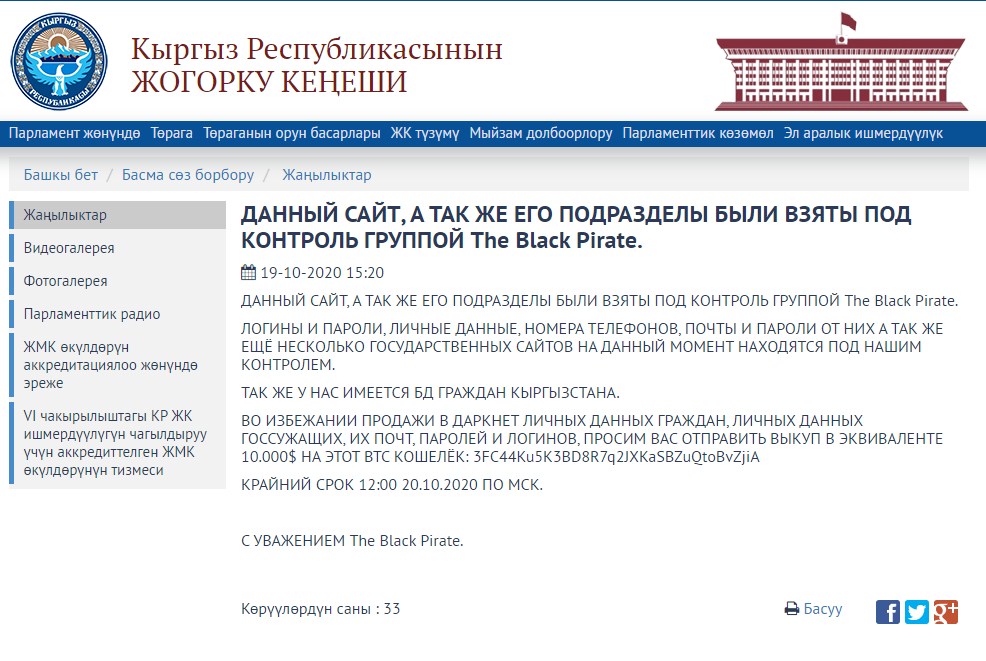
Task: Go to Башкы бет breadcrumb
Action: tap(61, 175)
